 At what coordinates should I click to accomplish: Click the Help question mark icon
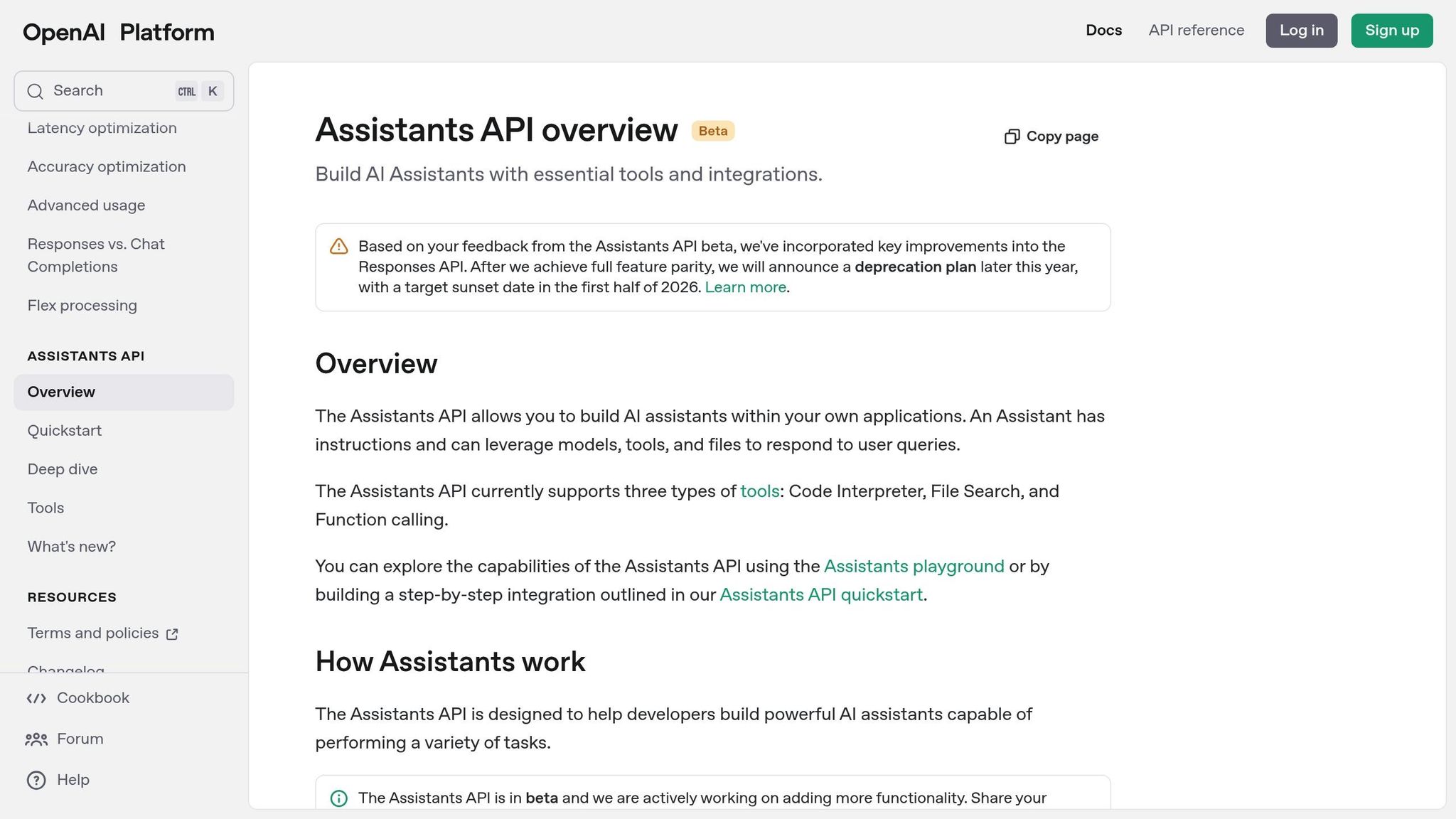coord(36,780)
